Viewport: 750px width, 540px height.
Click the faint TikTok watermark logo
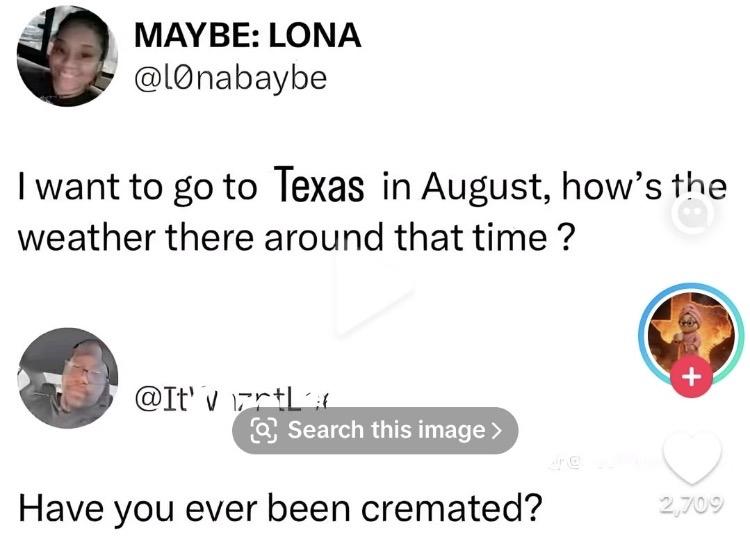pos(566,463)
